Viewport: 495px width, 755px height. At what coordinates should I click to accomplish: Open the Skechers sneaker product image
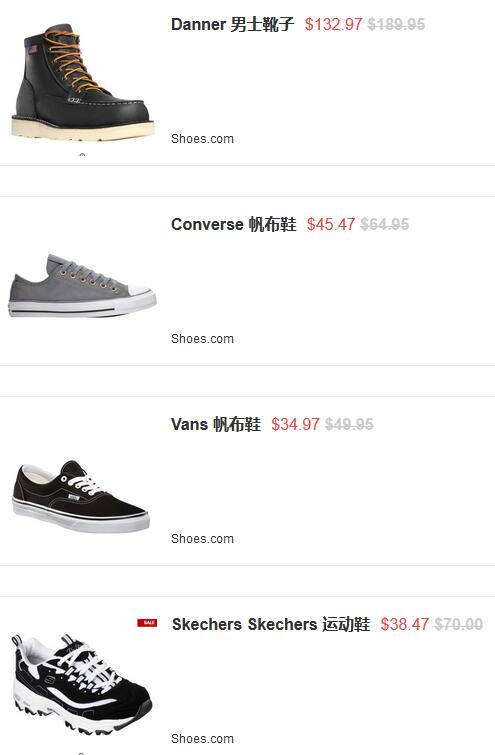(x=81, y=684)
